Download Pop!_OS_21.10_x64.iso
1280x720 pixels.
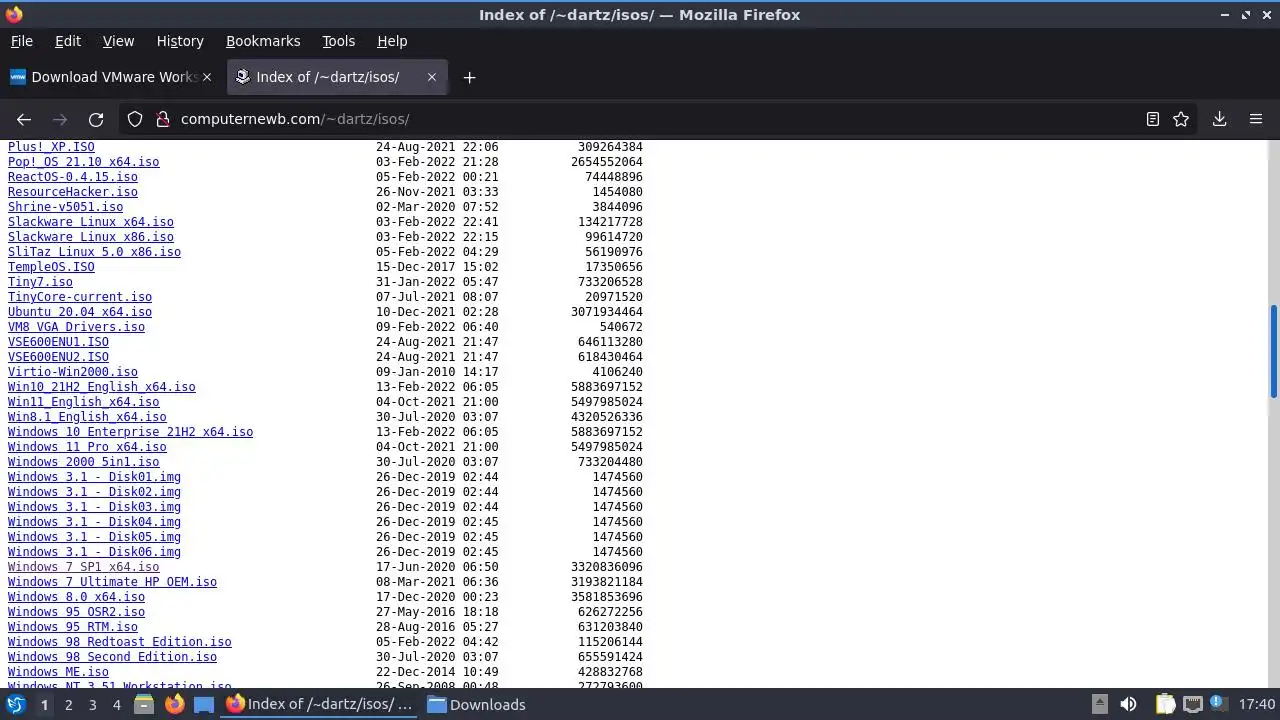(83, 162)
